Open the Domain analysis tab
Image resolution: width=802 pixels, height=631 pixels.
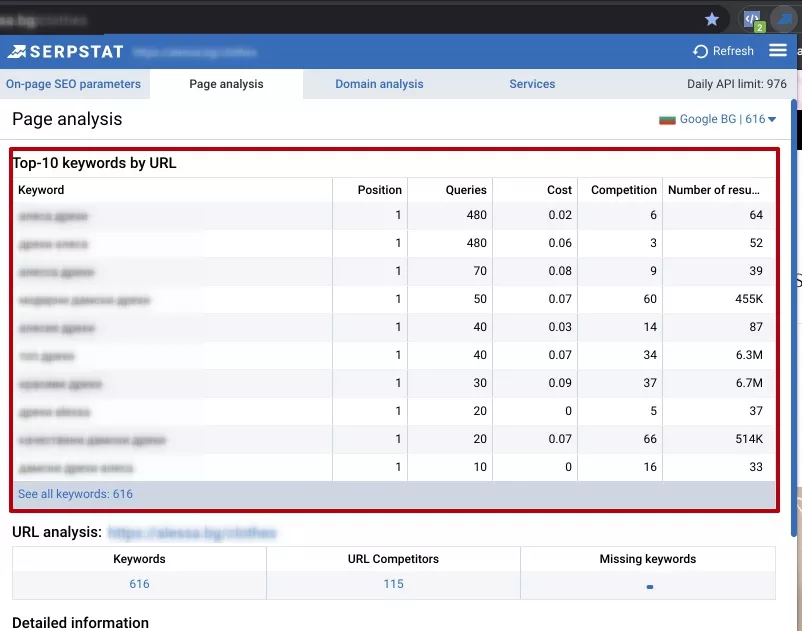coord(379,84)
